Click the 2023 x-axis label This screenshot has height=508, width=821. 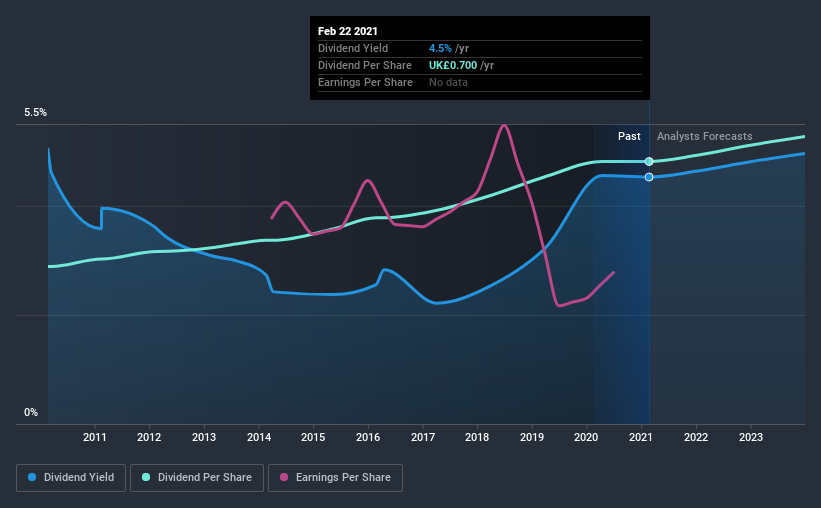pyautogui.click(x=751, y=437)
